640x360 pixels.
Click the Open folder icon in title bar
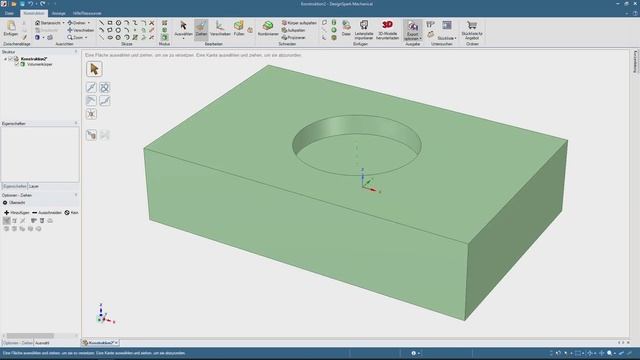coord(13,4)
